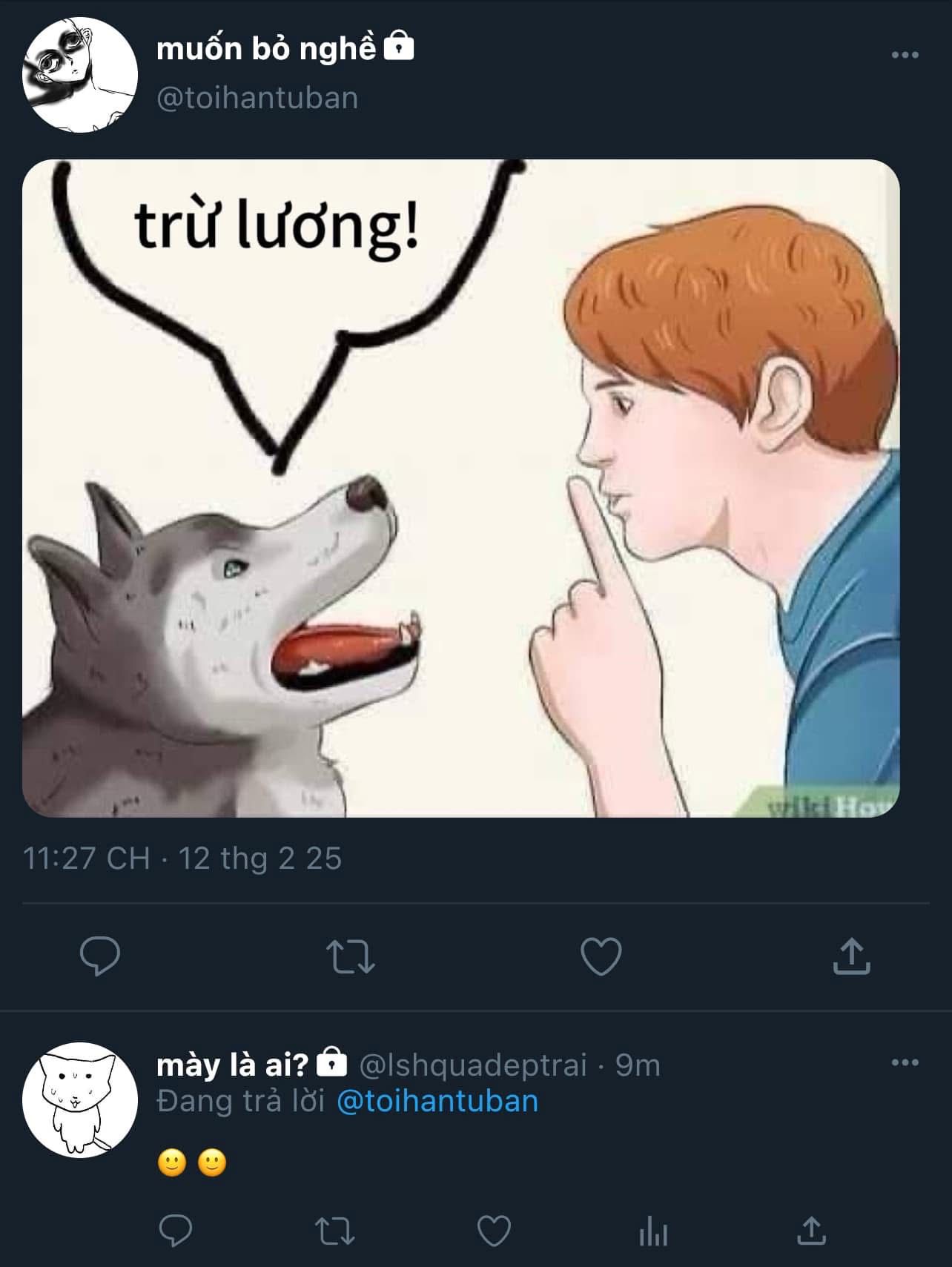This screenshot has height=1267, width=952.
Task: Open more options for the main tweet
Action: point(905,55)
